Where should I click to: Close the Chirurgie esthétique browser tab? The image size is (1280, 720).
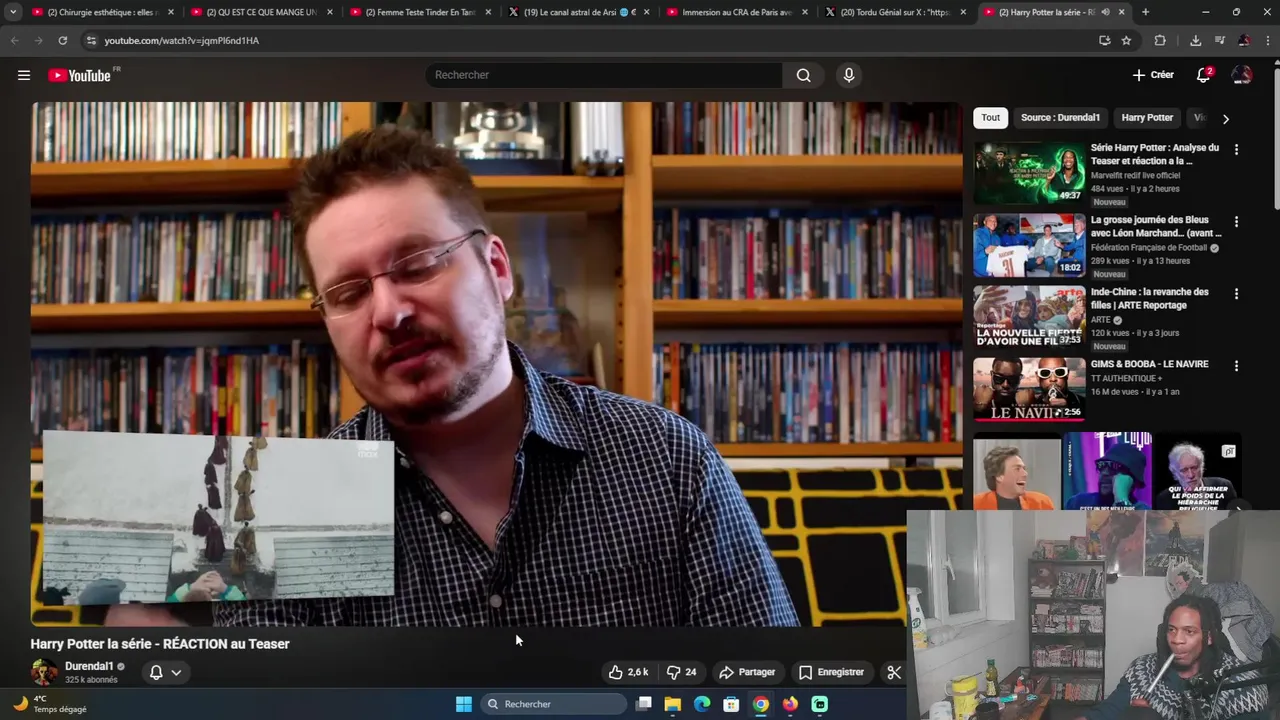click(171, 12)
